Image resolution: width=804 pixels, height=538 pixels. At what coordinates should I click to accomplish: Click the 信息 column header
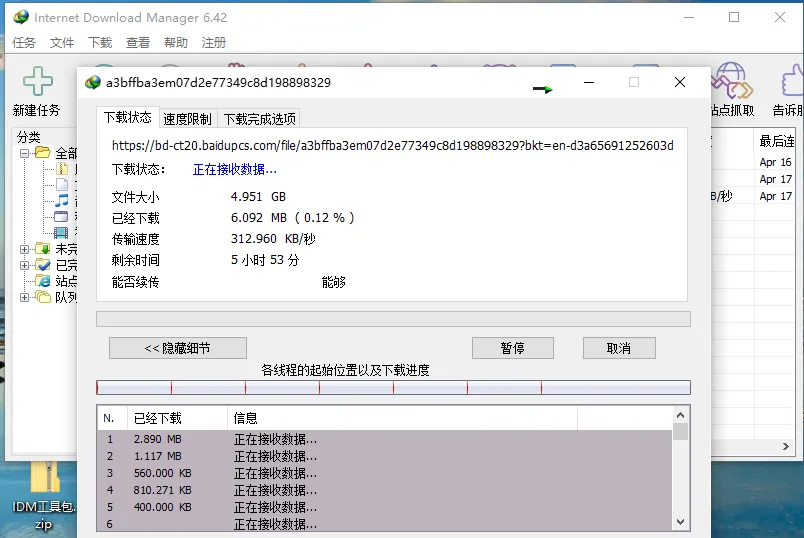(x=403, y=419)
